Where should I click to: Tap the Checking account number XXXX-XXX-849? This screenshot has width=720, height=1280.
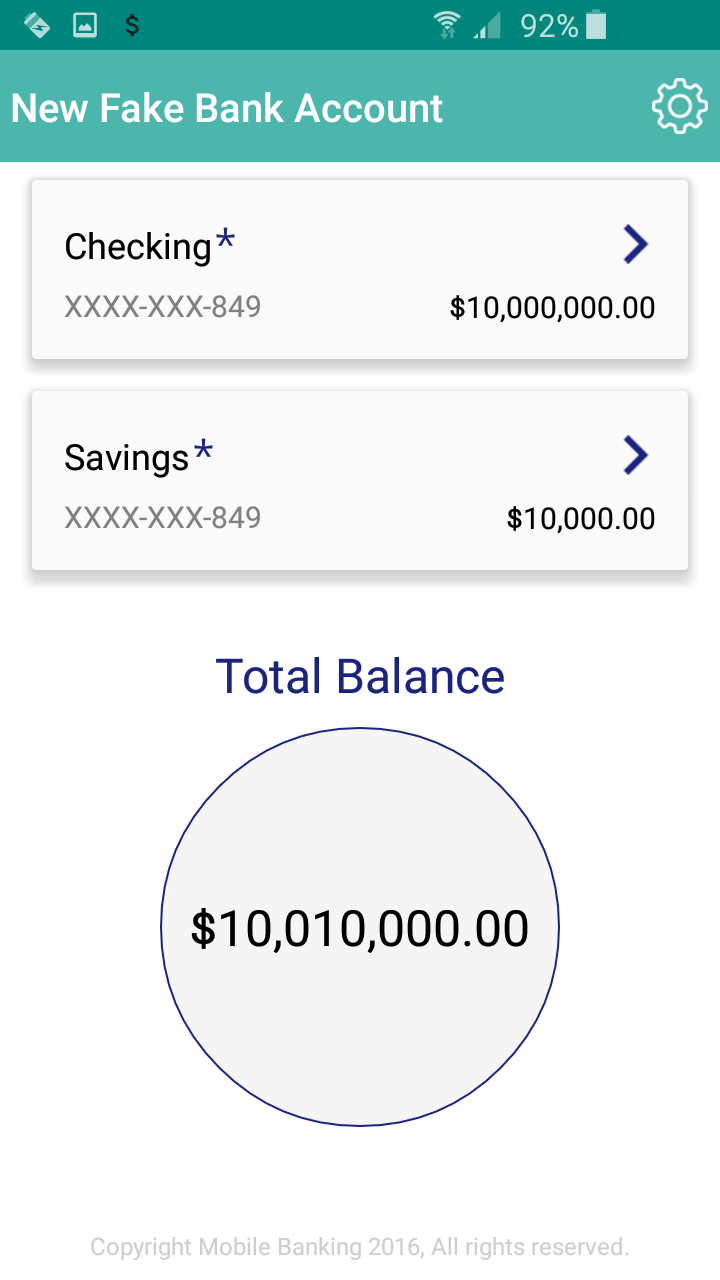[163, 306]
